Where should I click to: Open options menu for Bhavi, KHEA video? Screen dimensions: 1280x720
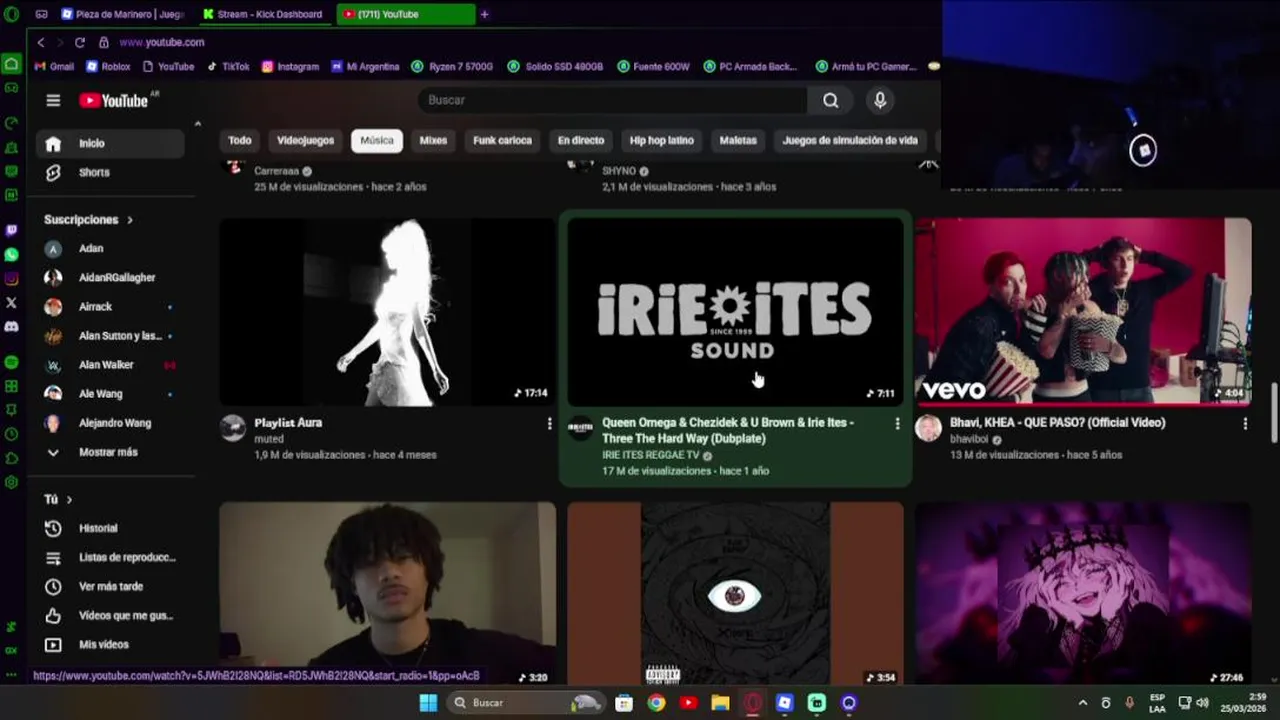pyautogui.click(x=1245, y=424)
